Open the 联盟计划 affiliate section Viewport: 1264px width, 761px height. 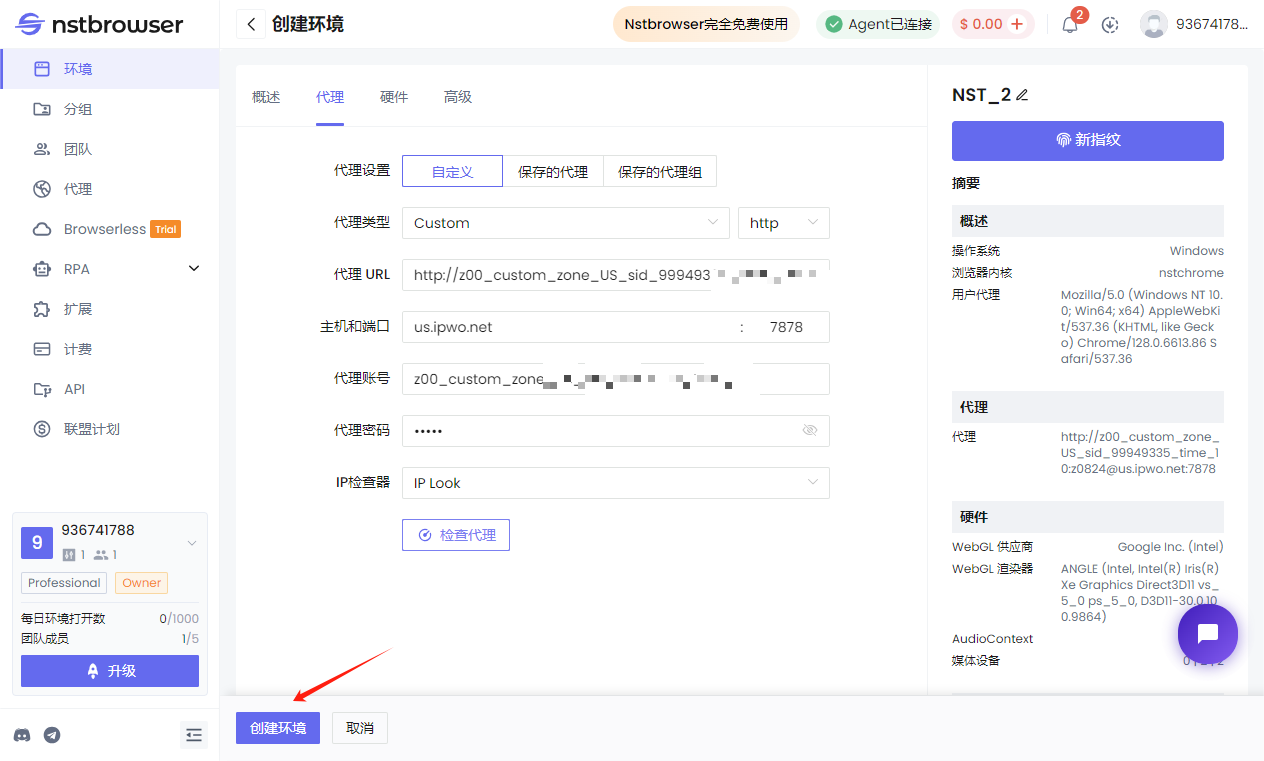110,429
